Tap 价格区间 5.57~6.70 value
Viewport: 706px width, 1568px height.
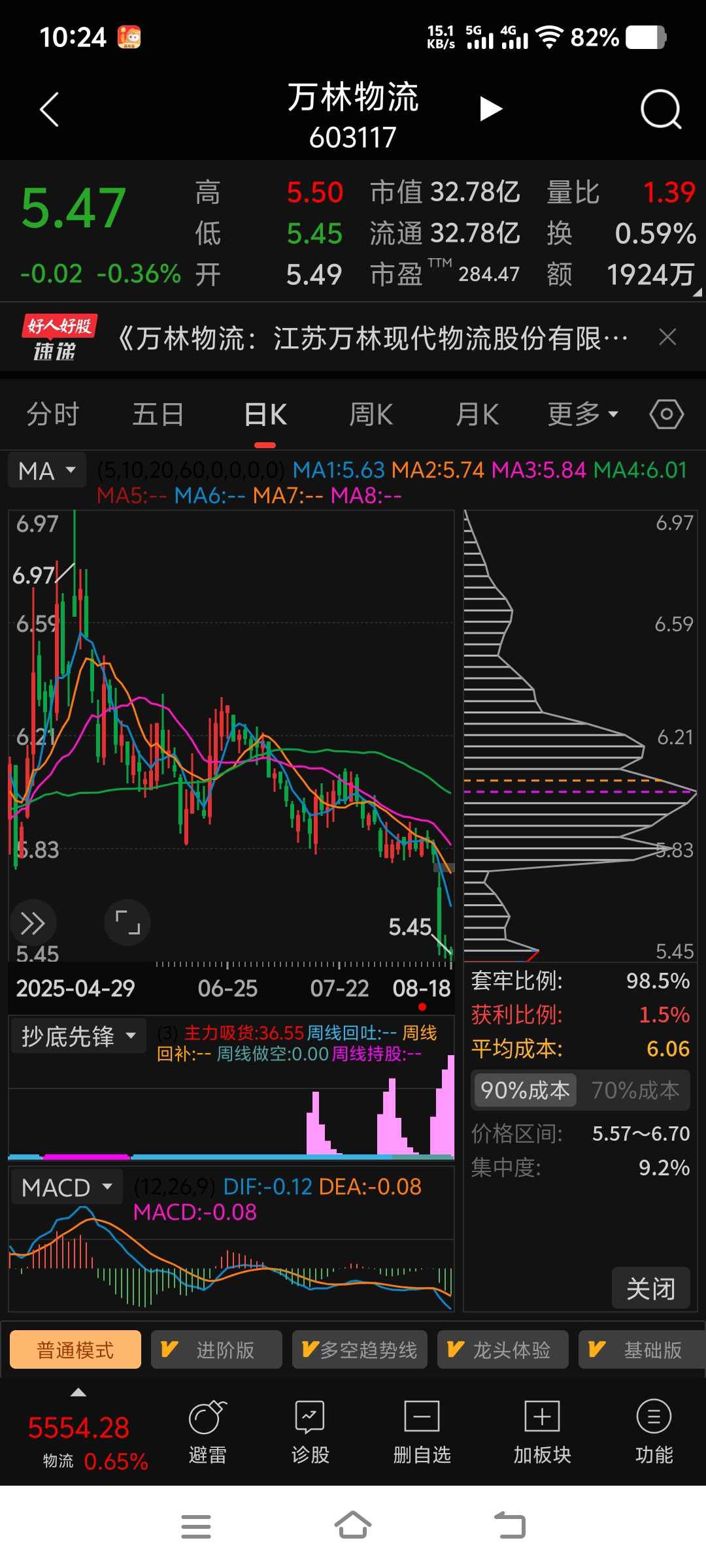tap(641, 1133)
